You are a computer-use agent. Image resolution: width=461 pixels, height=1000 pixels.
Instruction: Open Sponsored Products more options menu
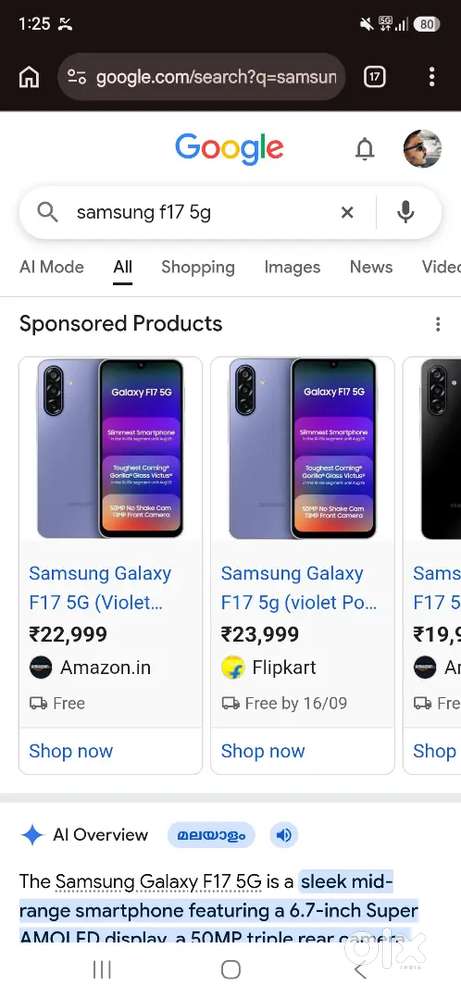click(x=438, y=324)
